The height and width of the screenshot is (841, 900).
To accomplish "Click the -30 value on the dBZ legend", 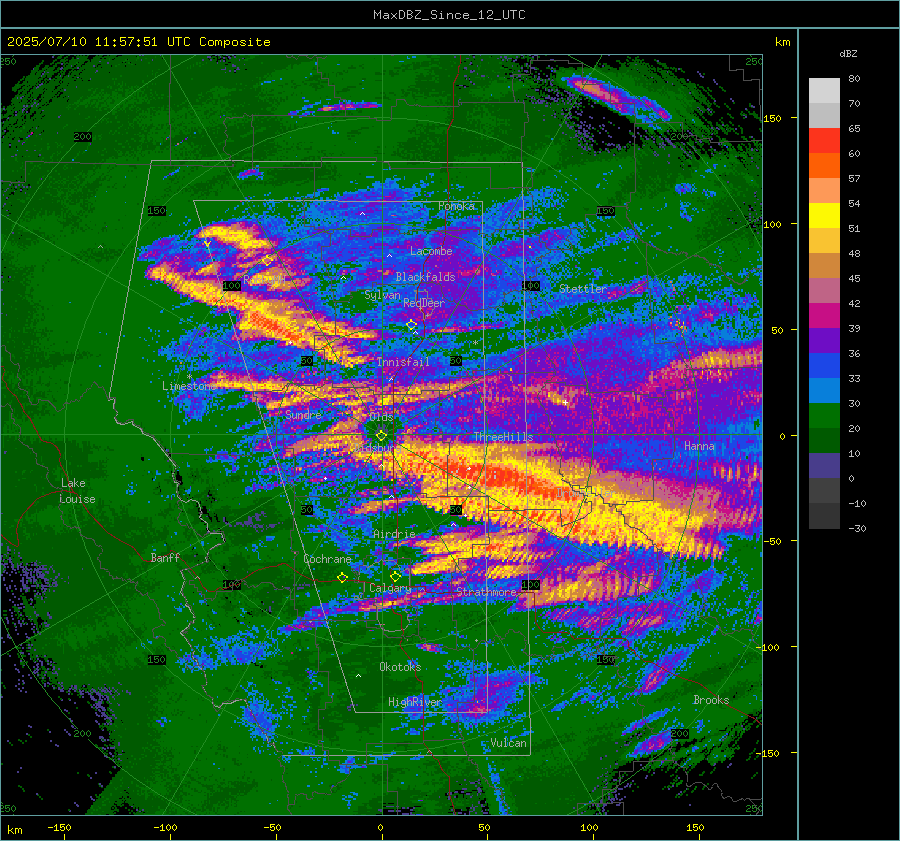I will (857, 528).
